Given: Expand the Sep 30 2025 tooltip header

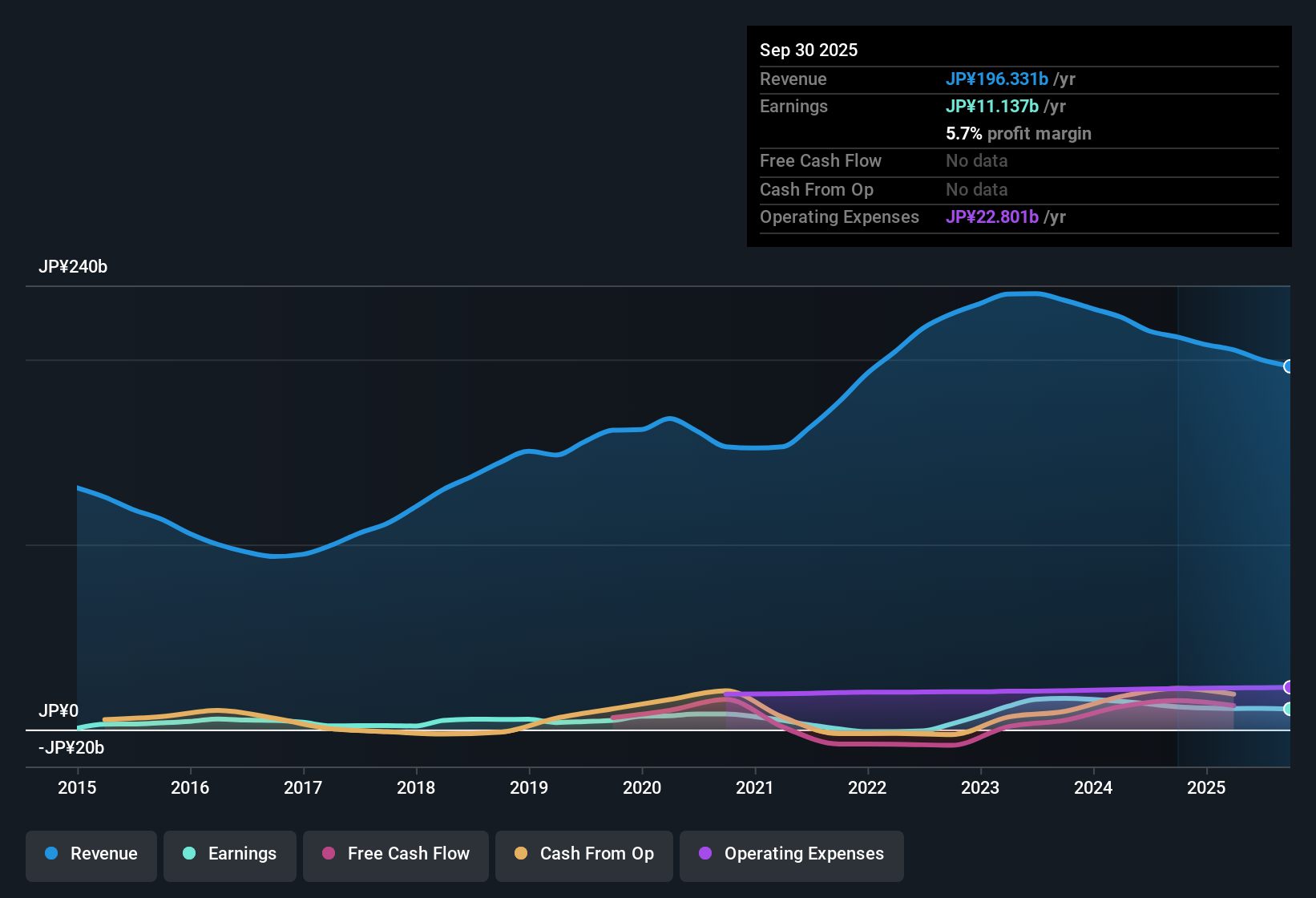Looking at the screenshot, I should [x=809, y=50].
